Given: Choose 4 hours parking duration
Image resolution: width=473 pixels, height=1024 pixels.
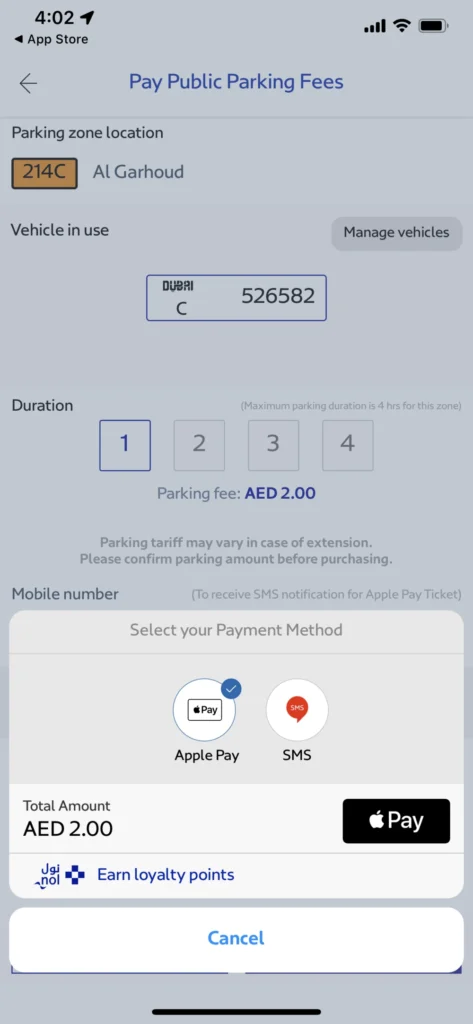Looking at the screenshot, I should pos(348,445).
